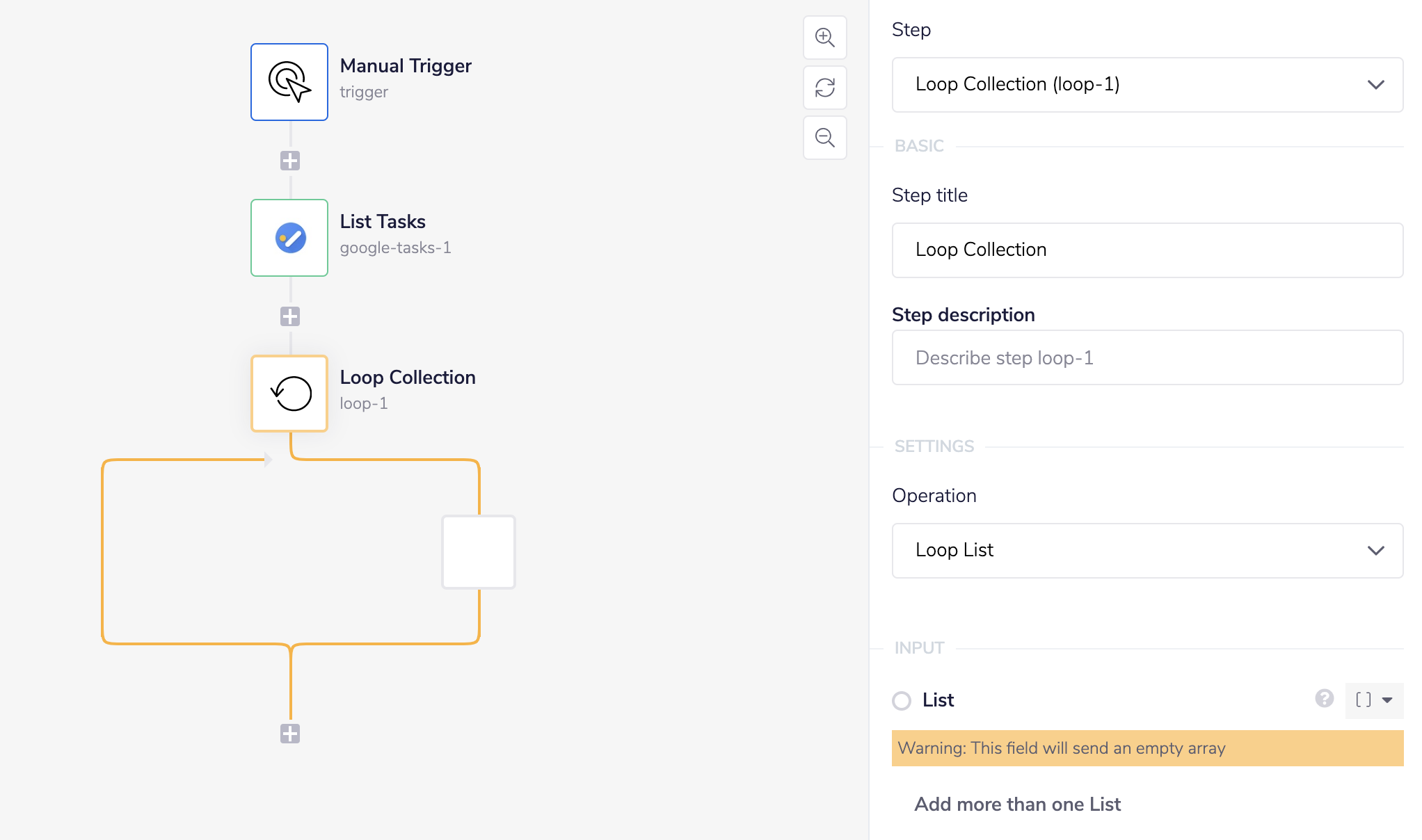Open the array type dropdown for List

click(1373, 701)
